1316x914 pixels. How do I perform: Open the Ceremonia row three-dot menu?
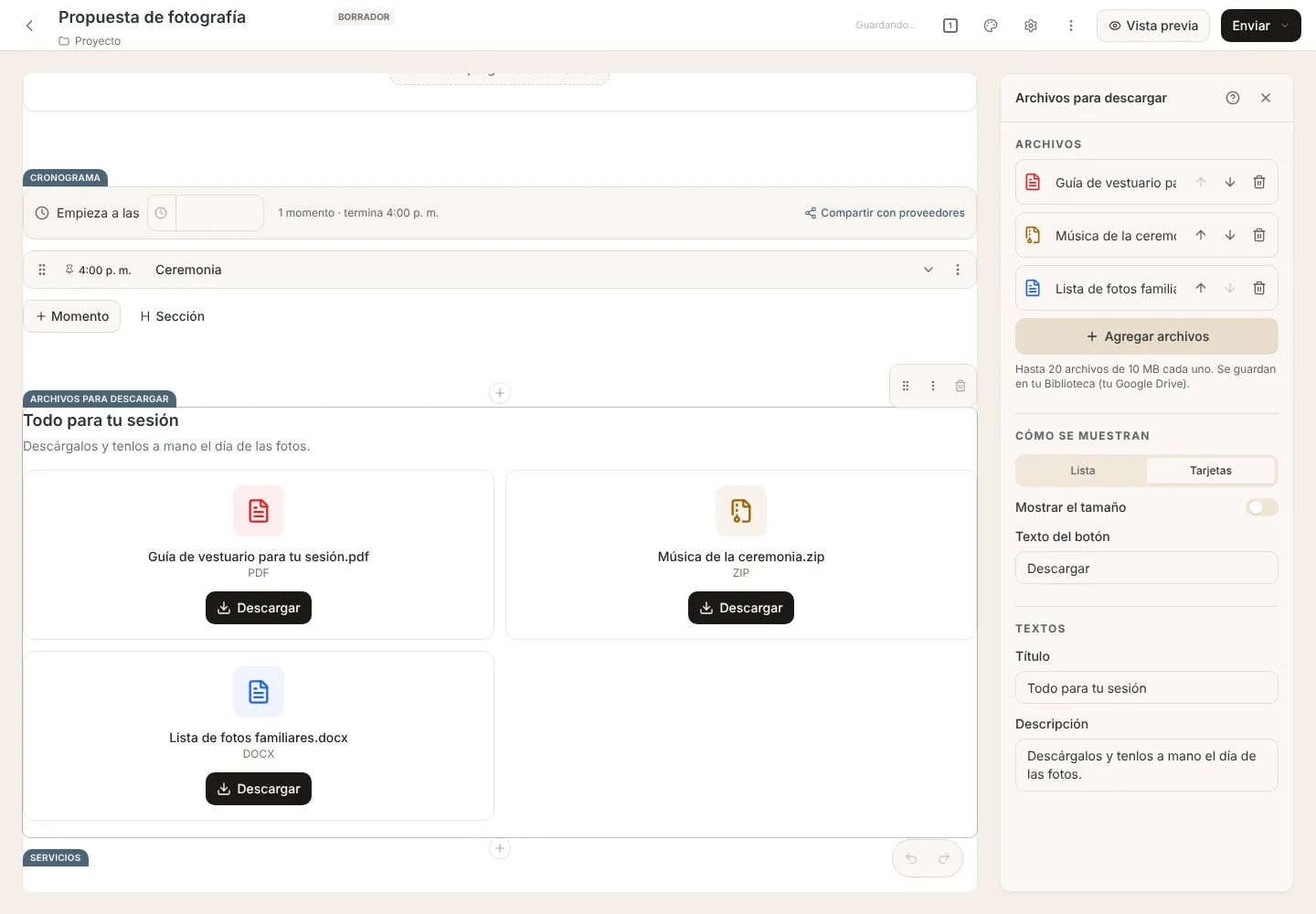pos(958,270)
